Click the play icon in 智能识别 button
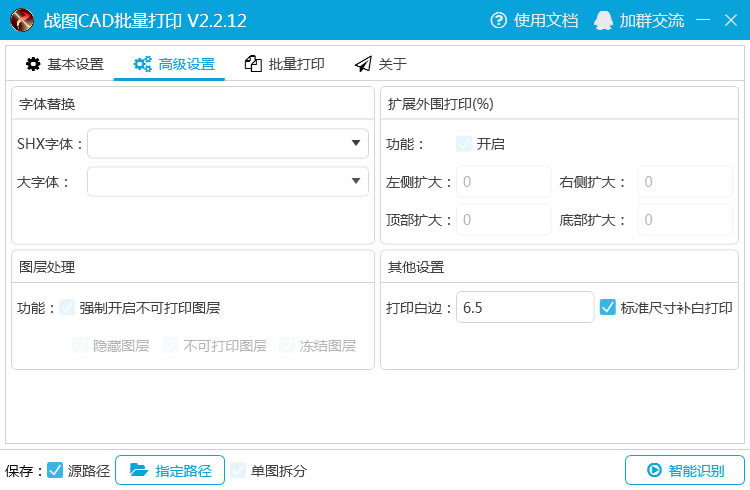Image resolution: width=750 pixels, height=490 pixels. 654,470
